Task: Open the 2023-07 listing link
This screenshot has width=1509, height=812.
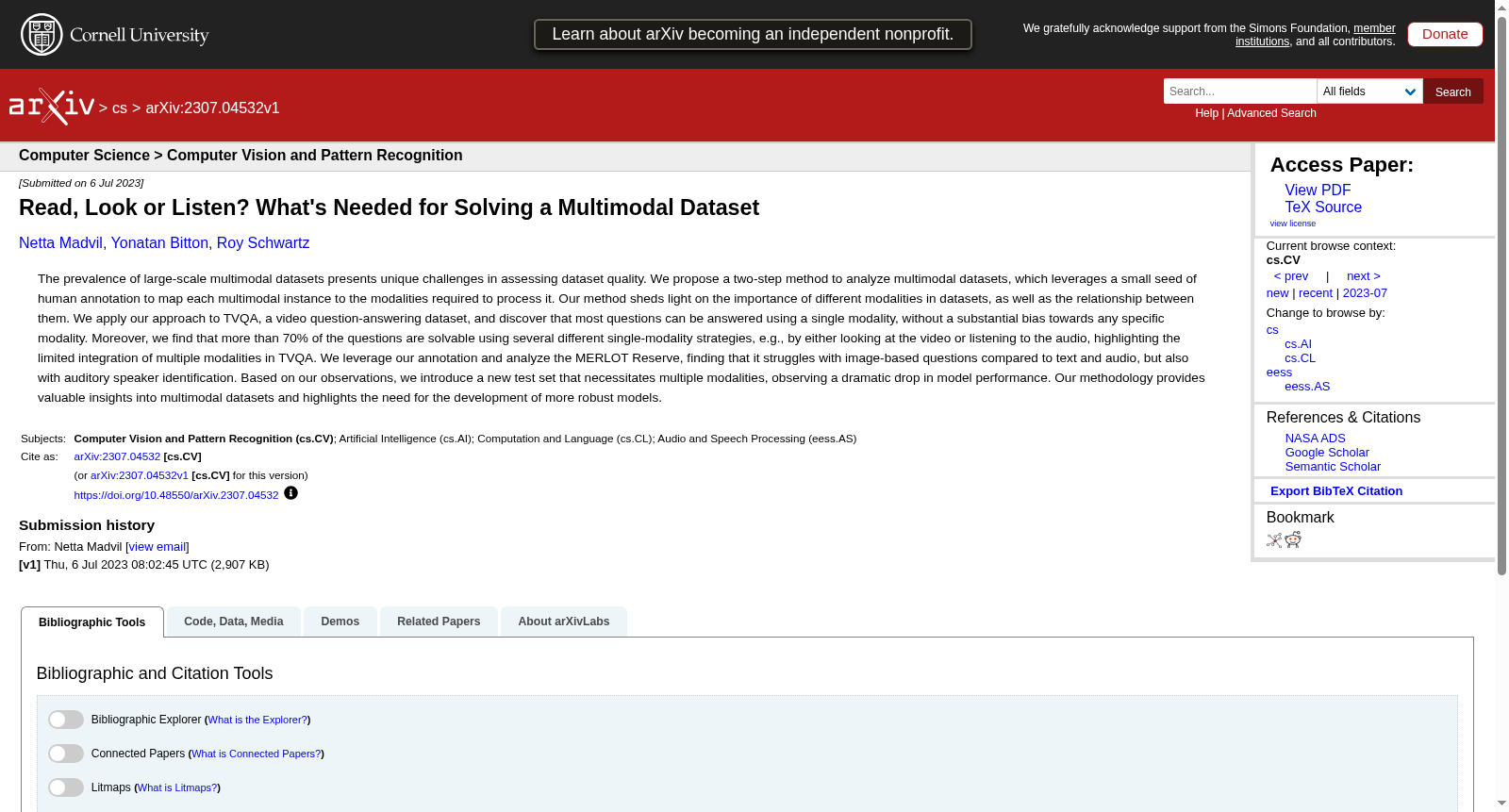Action: point(1365,293)
